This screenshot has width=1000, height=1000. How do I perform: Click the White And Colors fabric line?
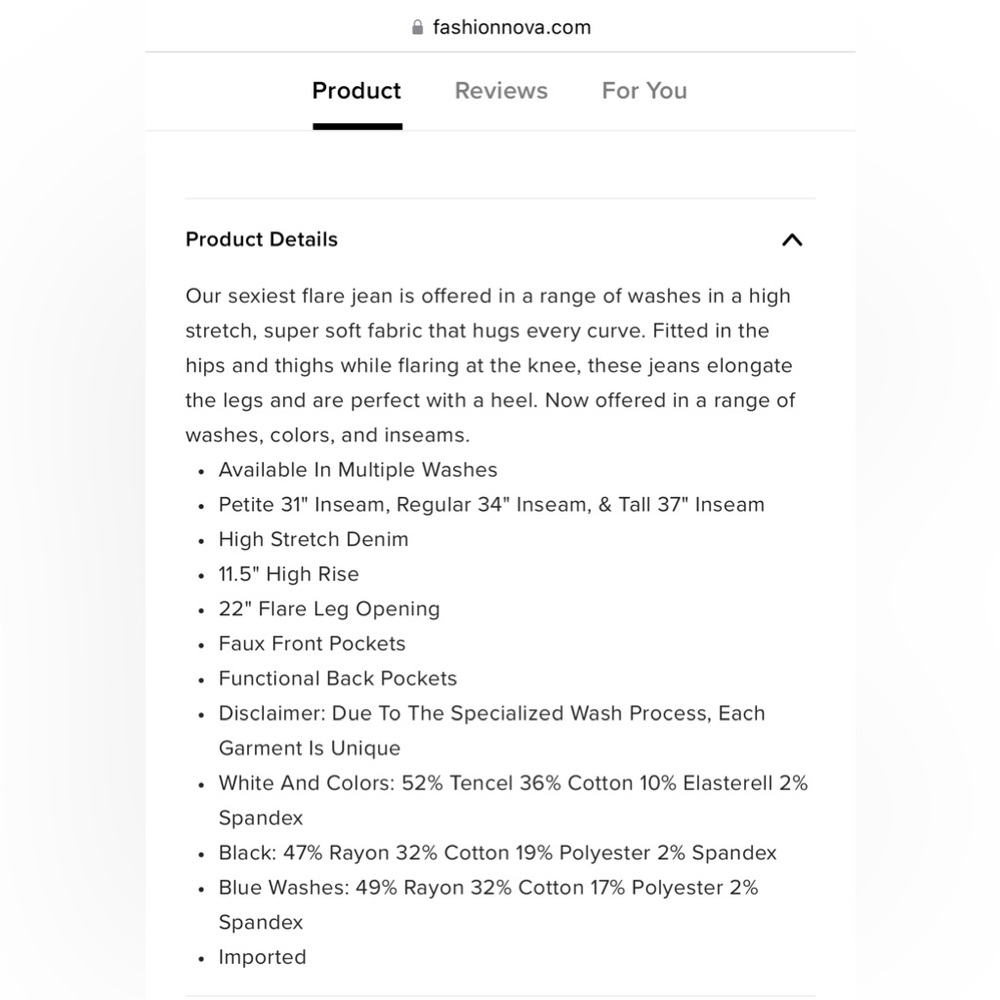(x=512, y=784)
